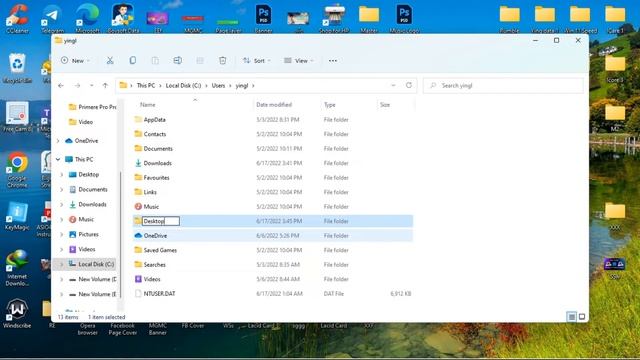This screenshot has width=640, height=360.
Task: Click the Search yingl input box
Action: point(503,85)
